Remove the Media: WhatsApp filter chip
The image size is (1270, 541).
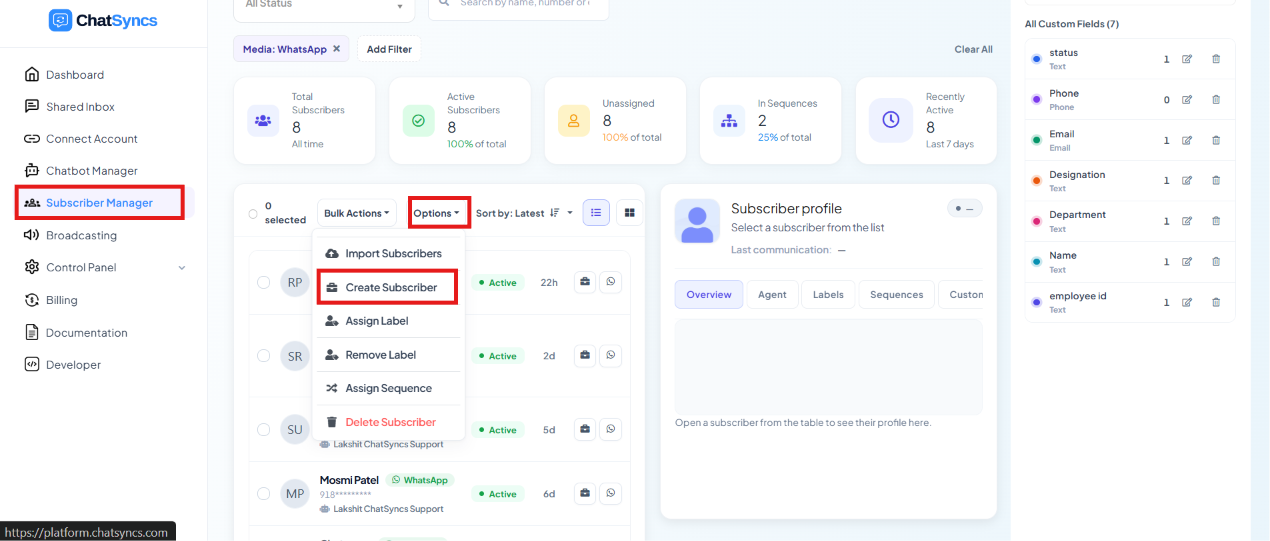tap(336, 48)
